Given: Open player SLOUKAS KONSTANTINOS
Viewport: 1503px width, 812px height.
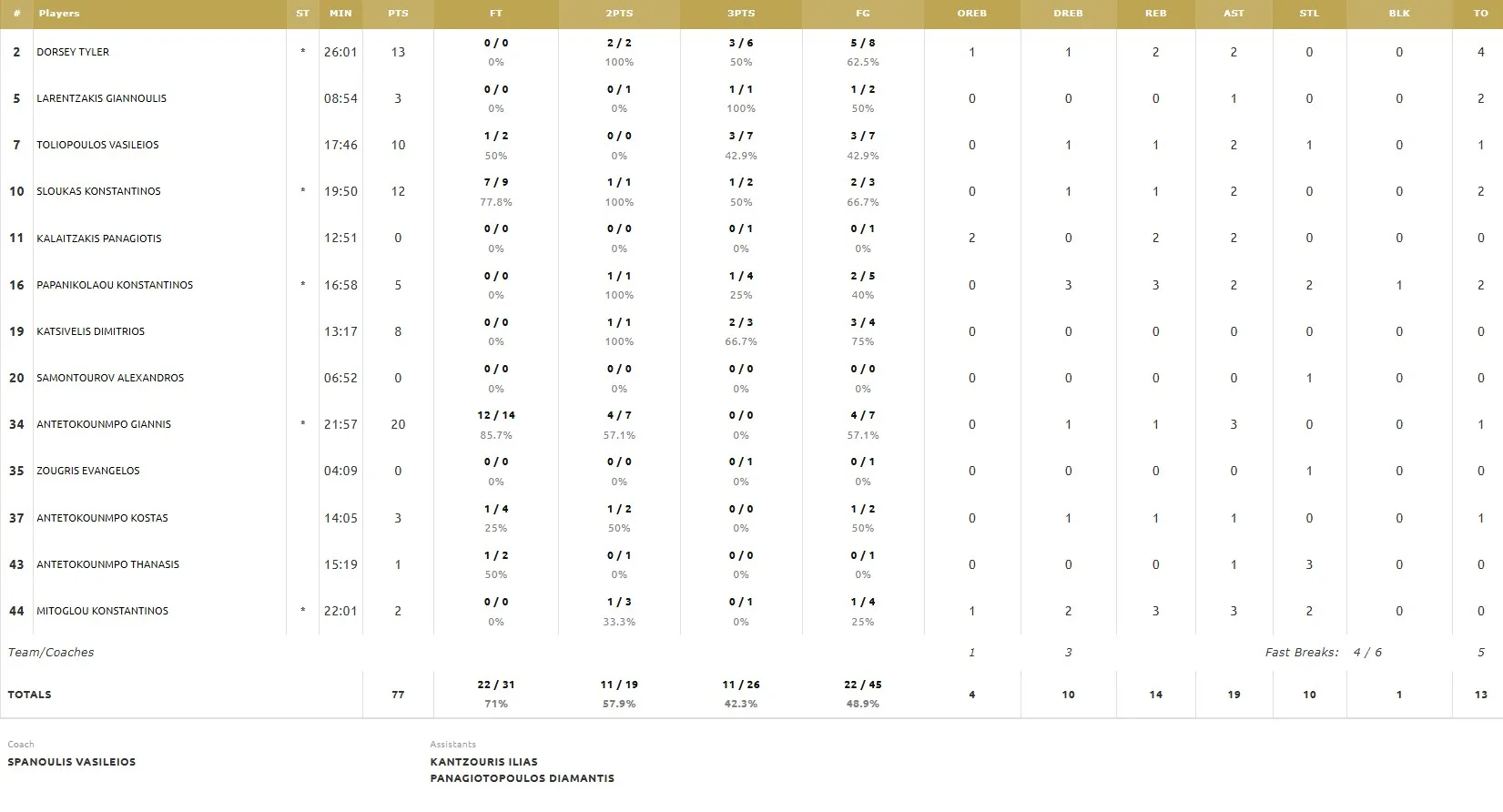Looking at the screenshot, I should pyautogui.click(x=98, y=192).
